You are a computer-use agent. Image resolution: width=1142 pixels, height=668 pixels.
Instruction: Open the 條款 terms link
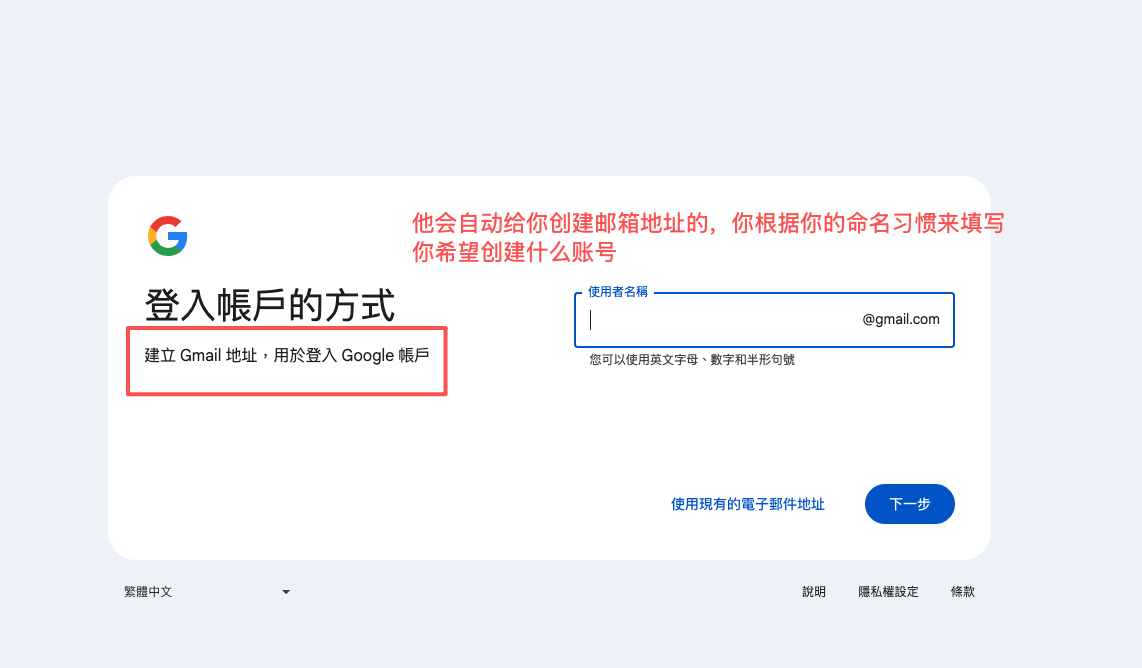(961, 591)
